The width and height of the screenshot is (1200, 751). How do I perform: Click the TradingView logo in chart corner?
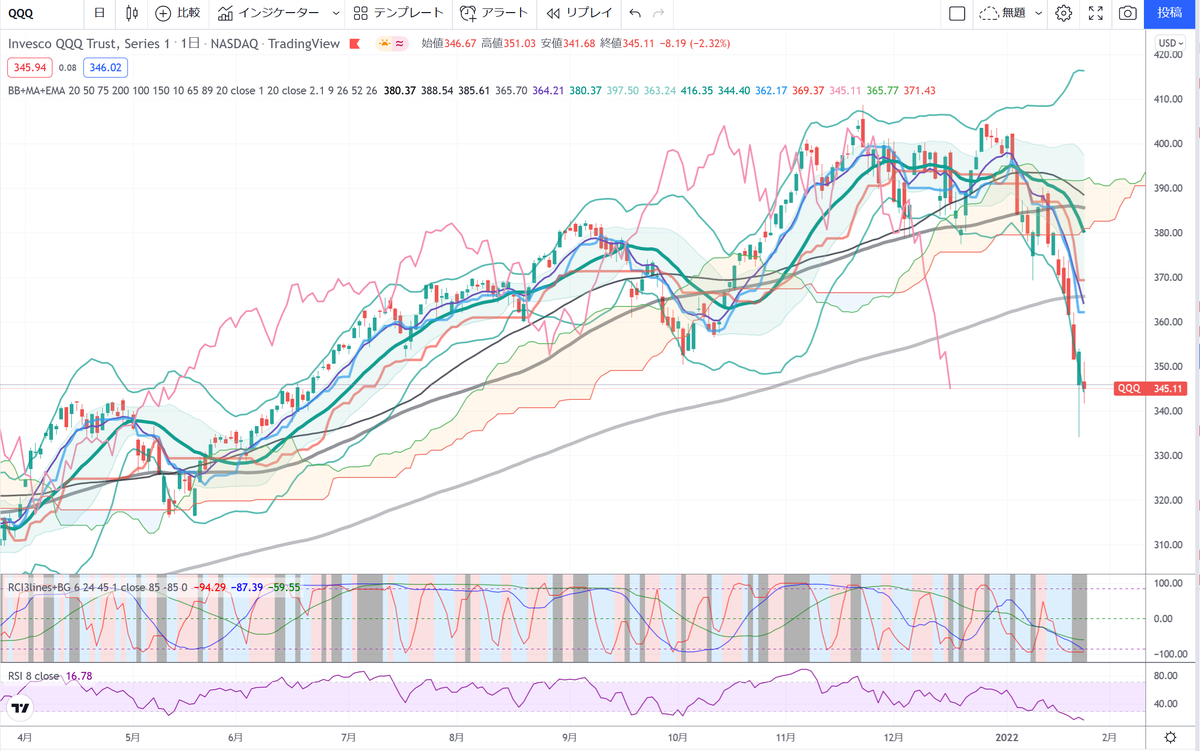pyautogui.click(x=20, y=708)
